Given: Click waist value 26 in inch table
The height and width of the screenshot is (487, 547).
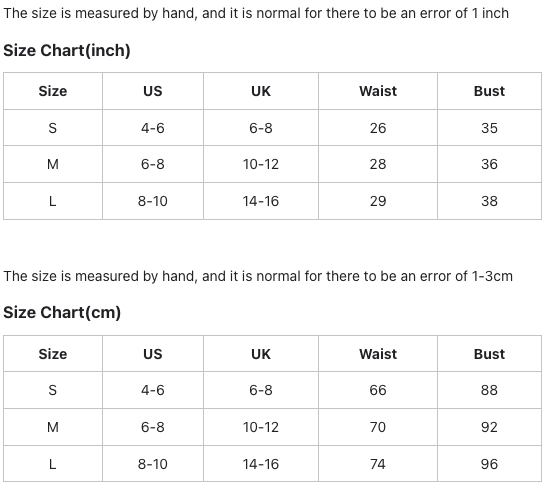Looking at the screenshot, I should [378, 128].
